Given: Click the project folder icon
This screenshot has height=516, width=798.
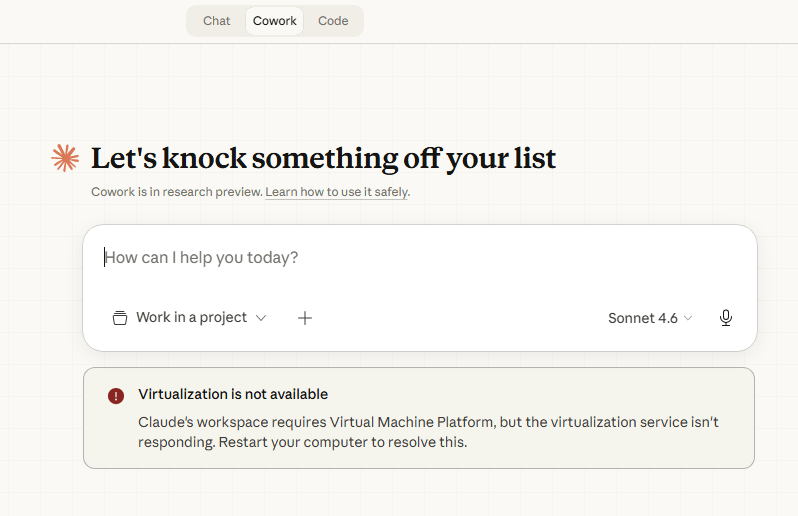Looking at the screenshot, I should pos(120,318).
